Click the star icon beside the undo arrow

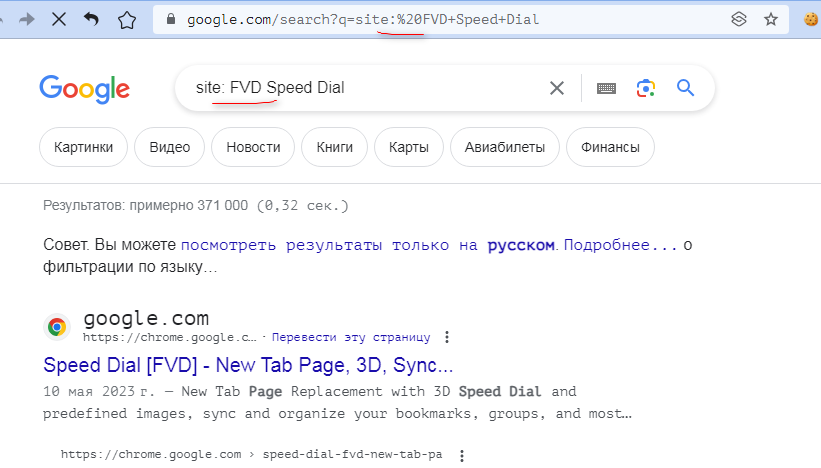tap(127, 20)
